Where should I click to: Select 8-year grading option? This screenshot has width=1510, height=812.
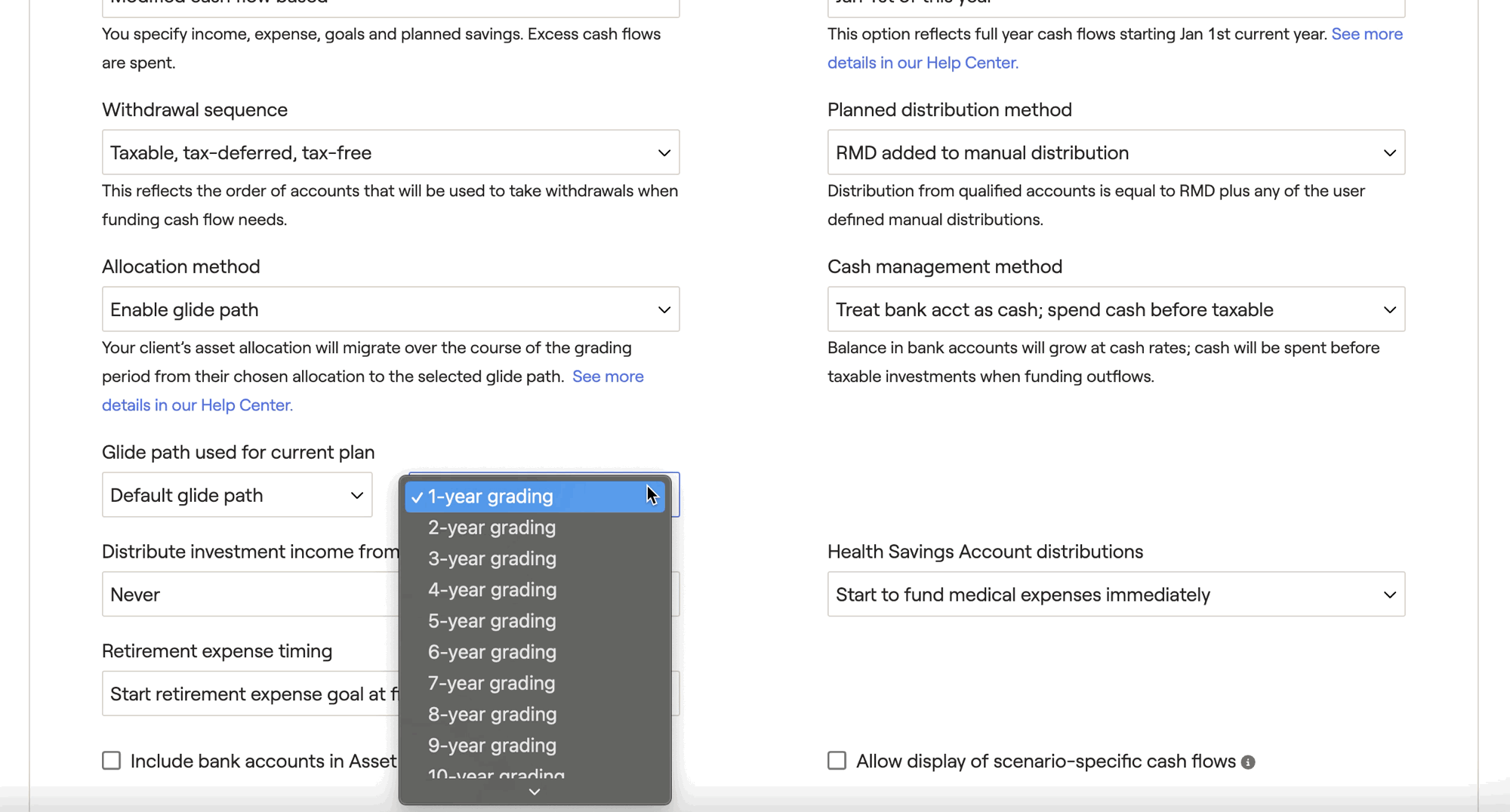coord(535,714)
